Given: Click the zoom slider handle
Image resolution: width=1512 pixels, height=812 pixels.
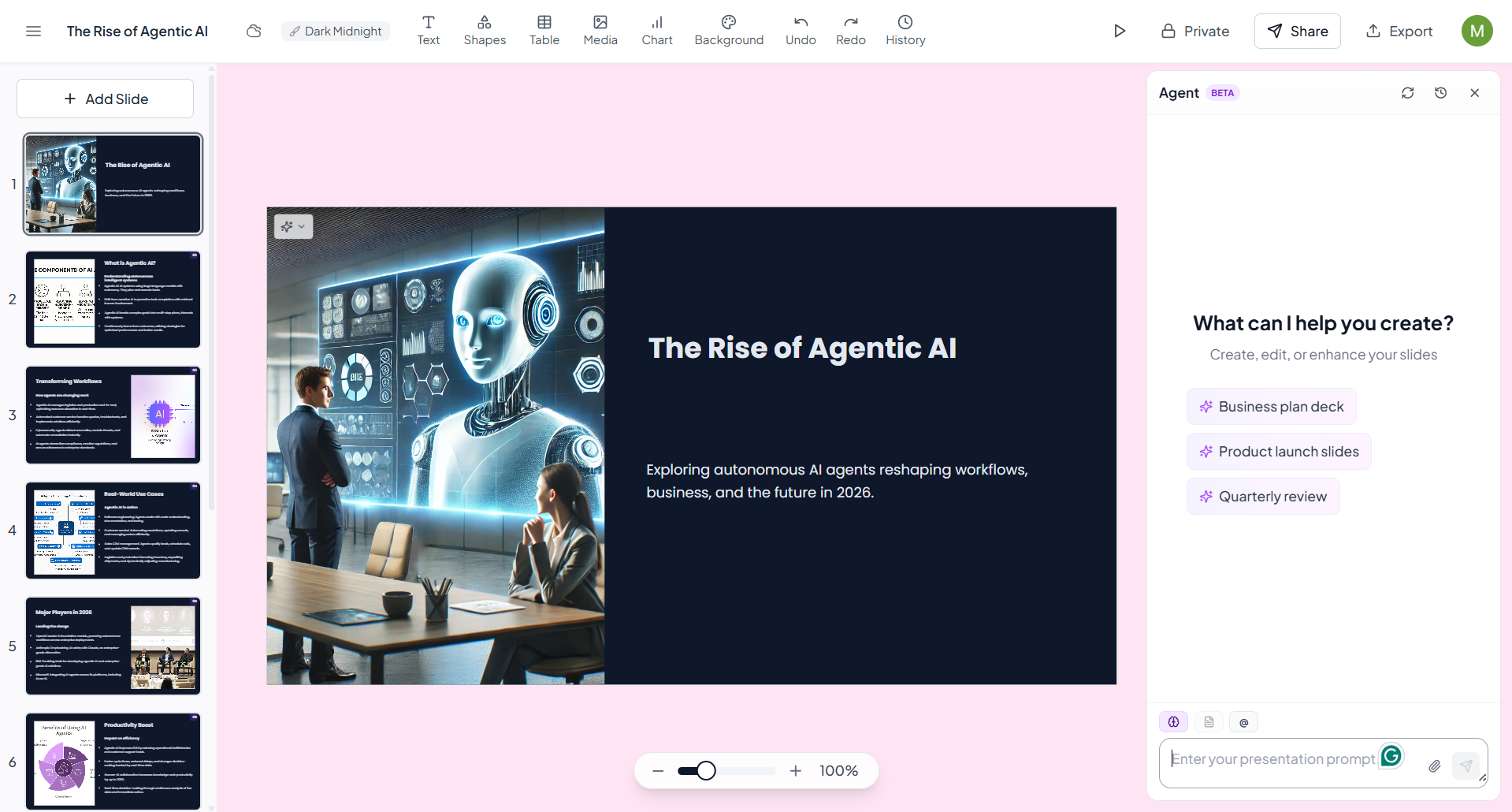Looking at the screenshot, I should click(706, 770).
